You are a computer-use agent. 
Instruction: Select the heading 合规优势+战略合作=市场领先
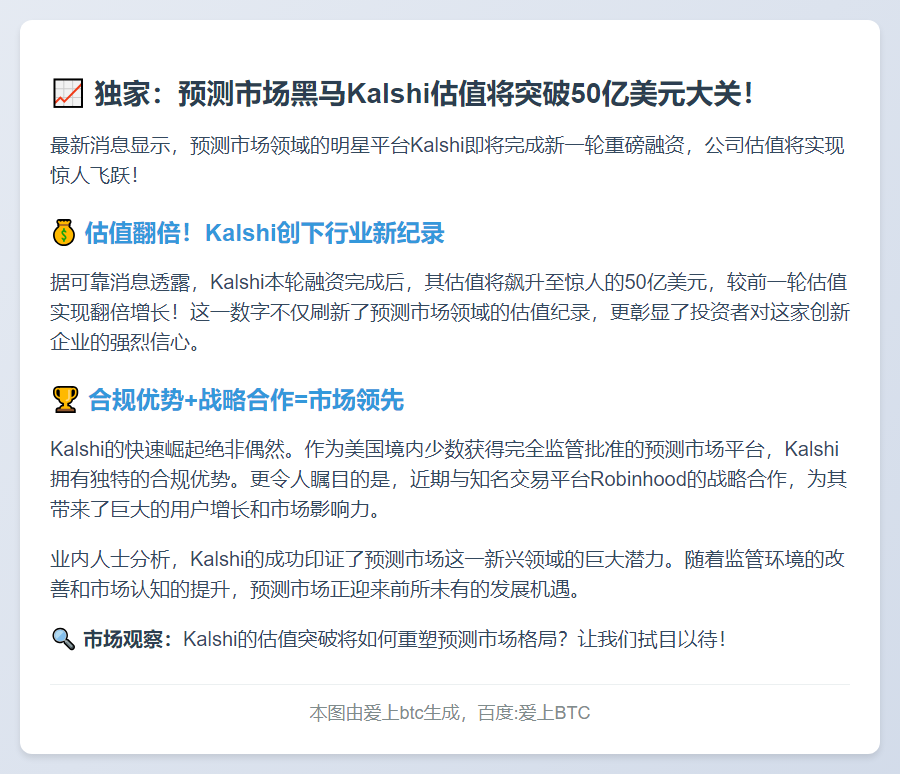point(246,400)
